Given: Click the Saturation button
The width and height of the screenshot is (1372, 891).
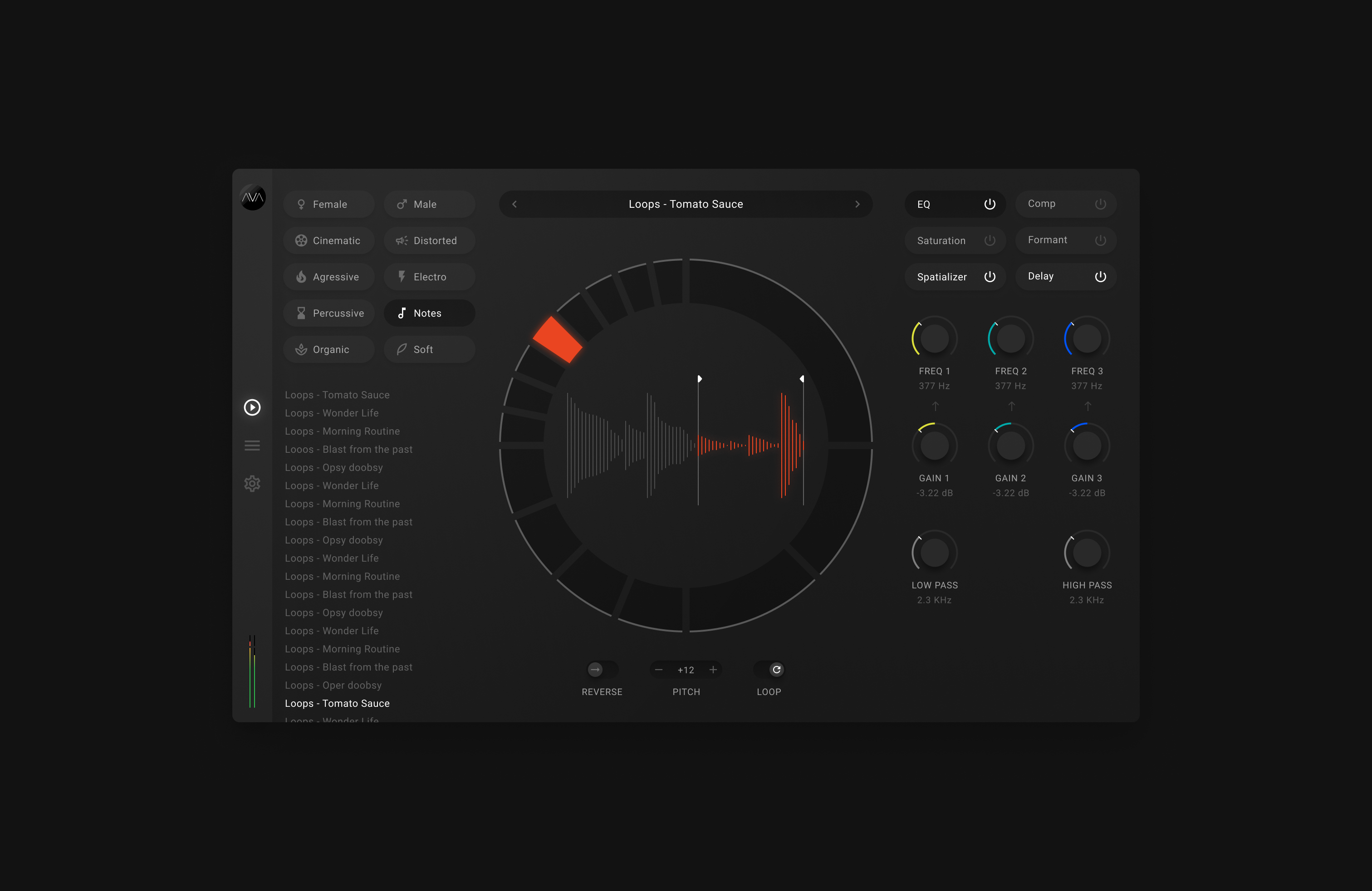Looking at the screenshot, I should [941, 240].
